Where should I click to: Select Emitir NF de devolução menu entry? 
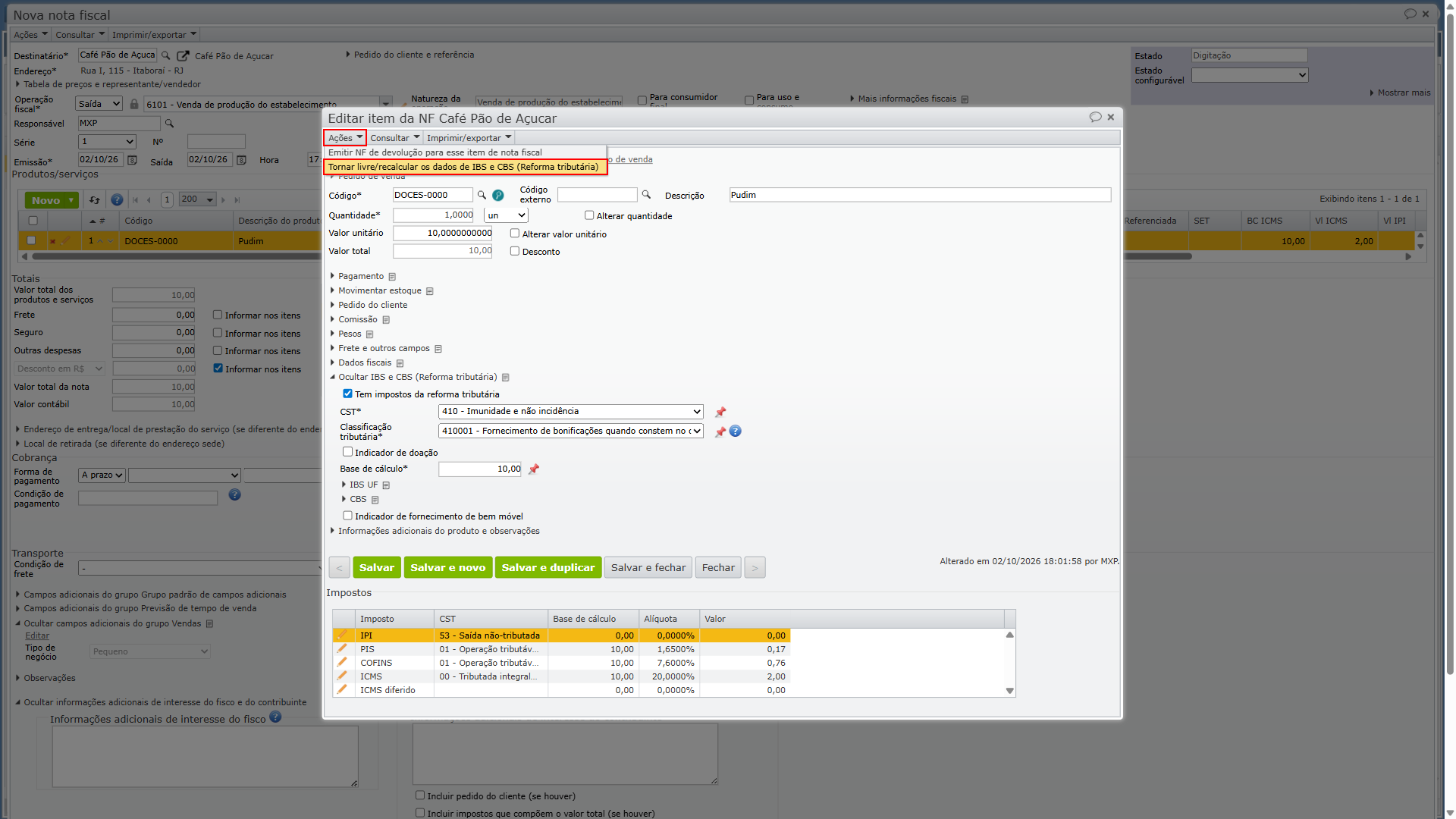[466, 152]
